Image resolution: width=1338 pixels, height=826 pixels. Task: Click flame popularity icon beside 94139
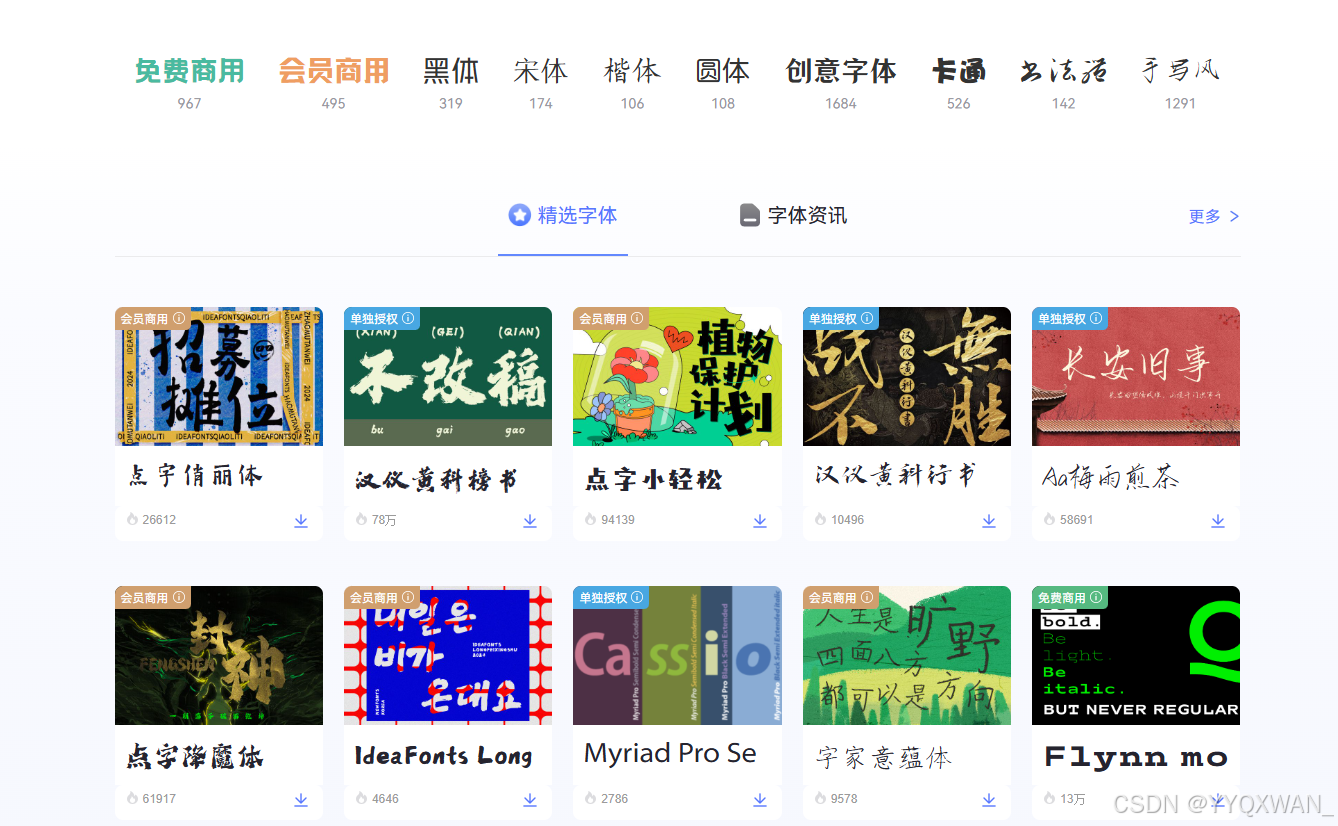590,520
